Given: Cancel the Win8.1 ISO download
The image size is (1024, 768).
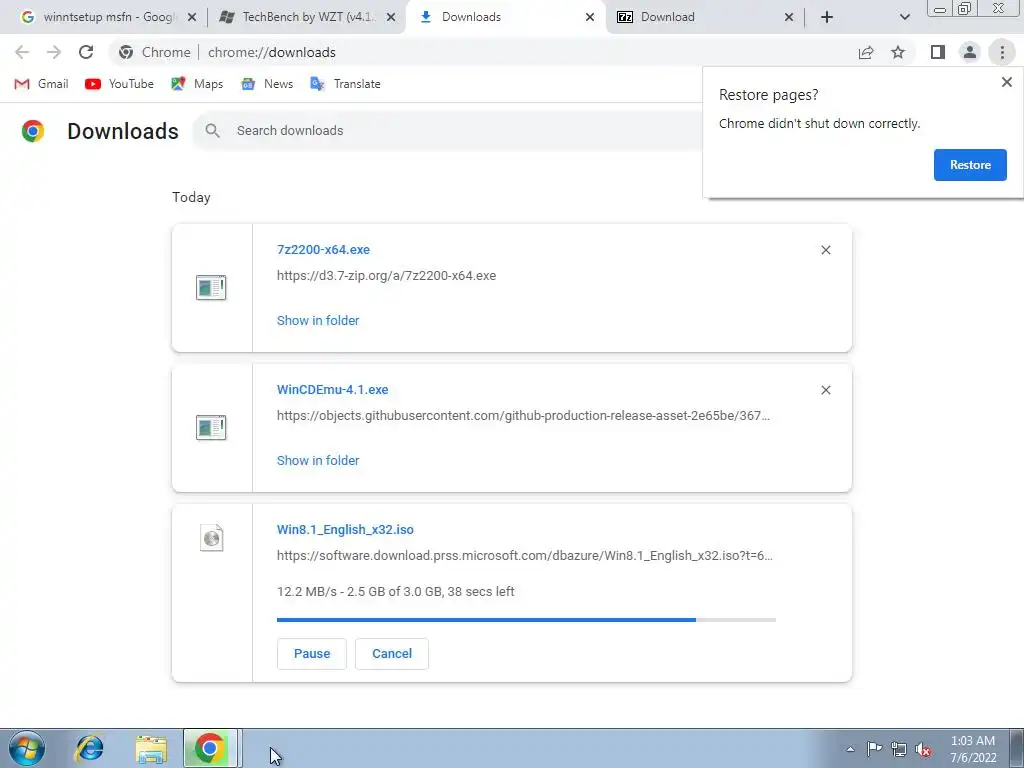Looking at the screenshot, I should tap(392, 654).
